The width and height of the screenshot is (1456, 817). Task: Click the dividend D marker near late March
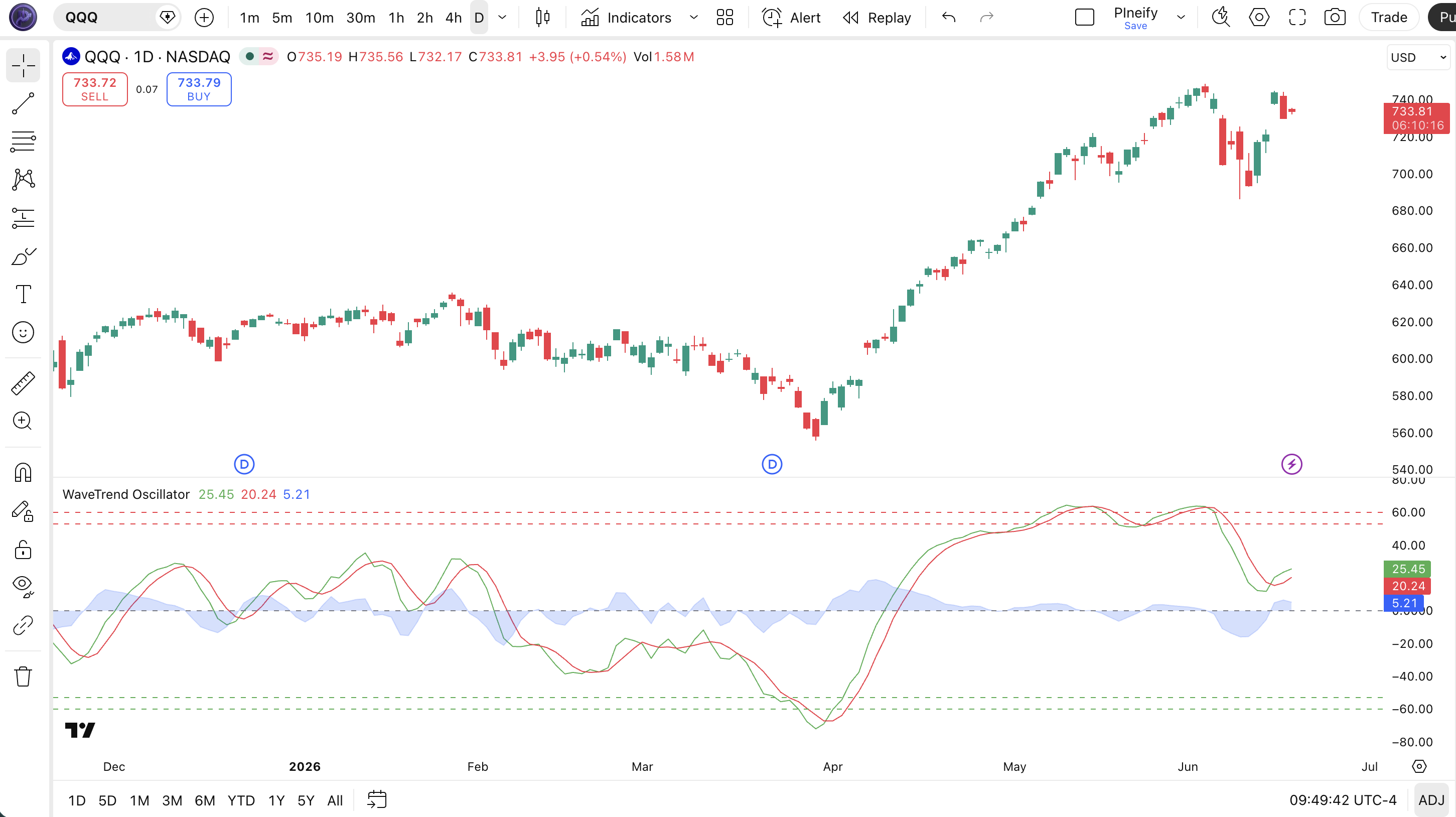click(772, 465)
